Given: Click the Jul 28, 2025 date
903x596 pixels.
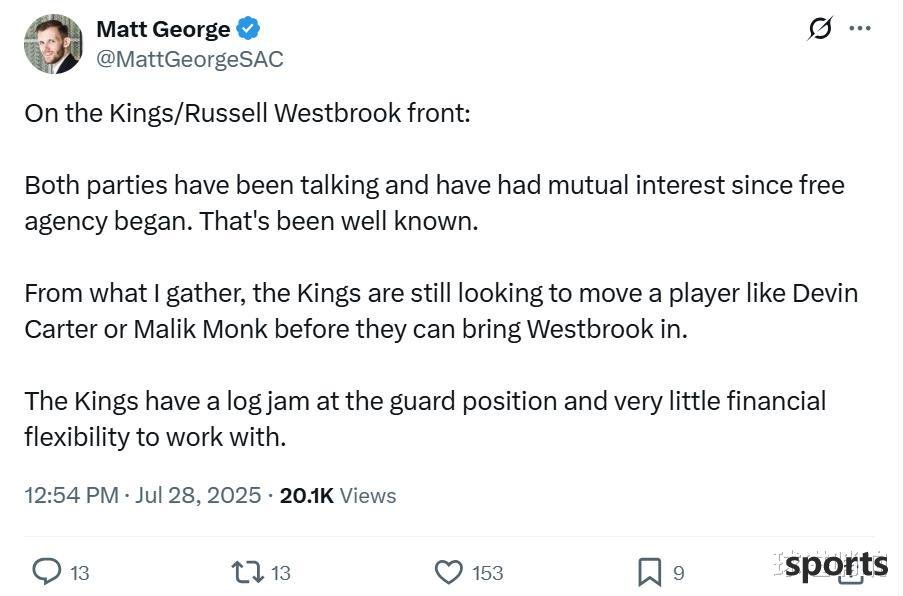Looking at the screenshot, I should pyautogui.click(x=197, y=495).
